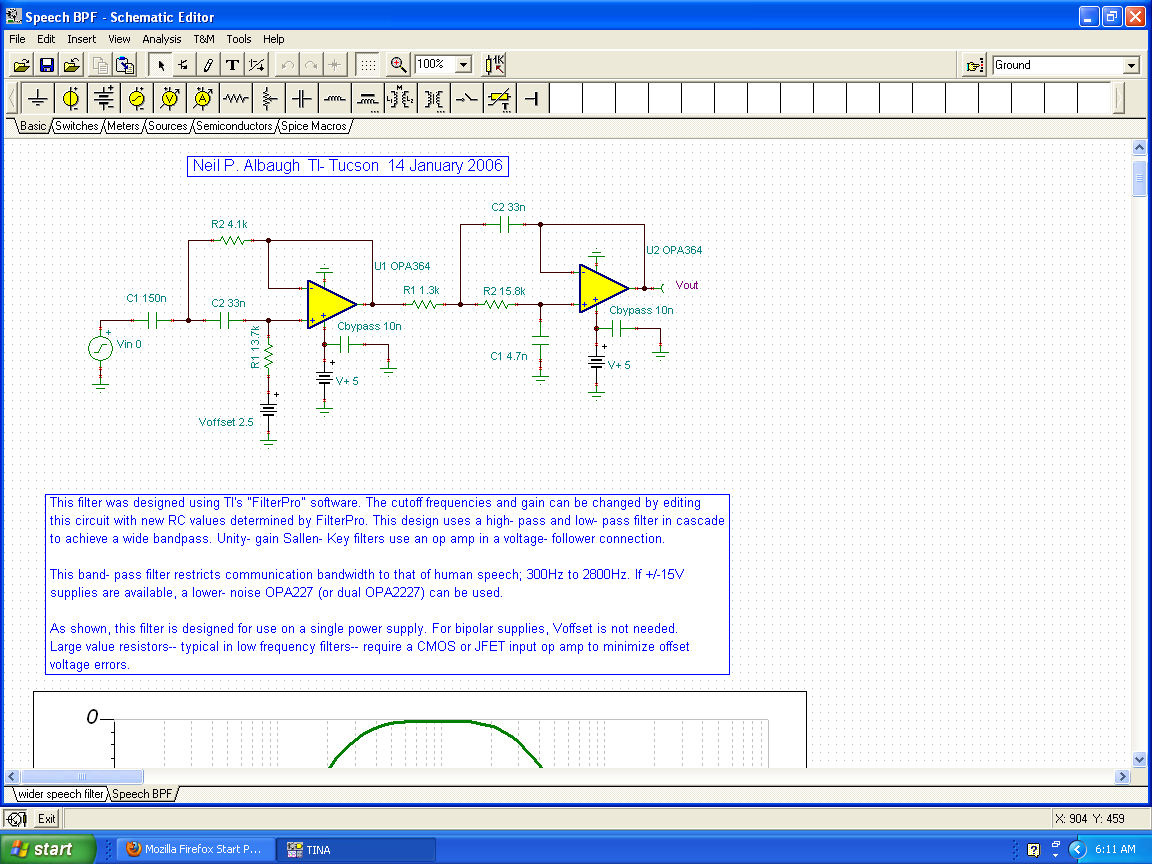Open the File menu

(17, 39)
